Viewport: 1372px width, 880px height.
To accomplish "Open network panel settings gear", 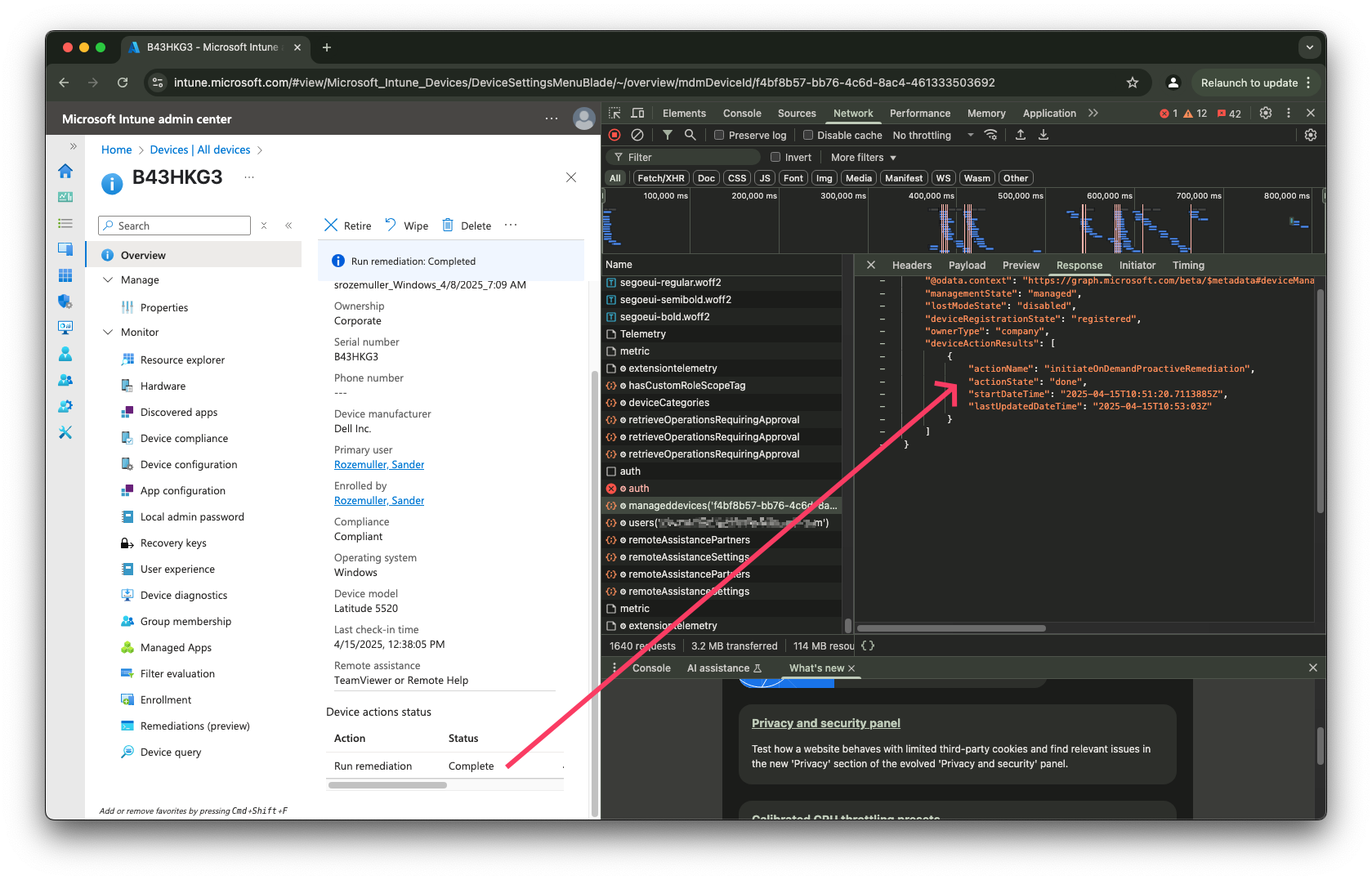I will pos(1311,135).
